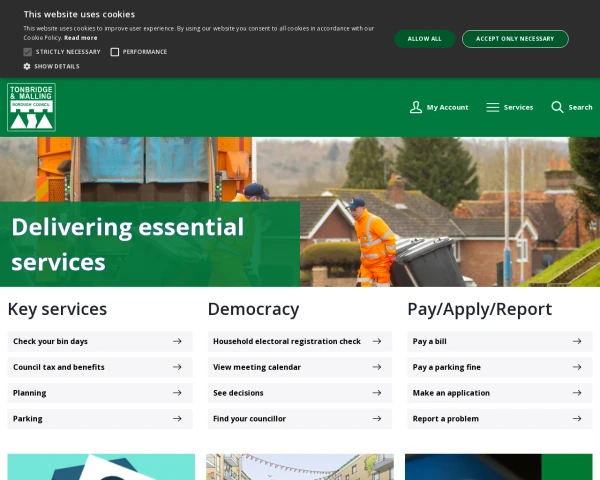Open My Account user icon
This screenshot has width=600, height=480.
[x=416, y=107]
